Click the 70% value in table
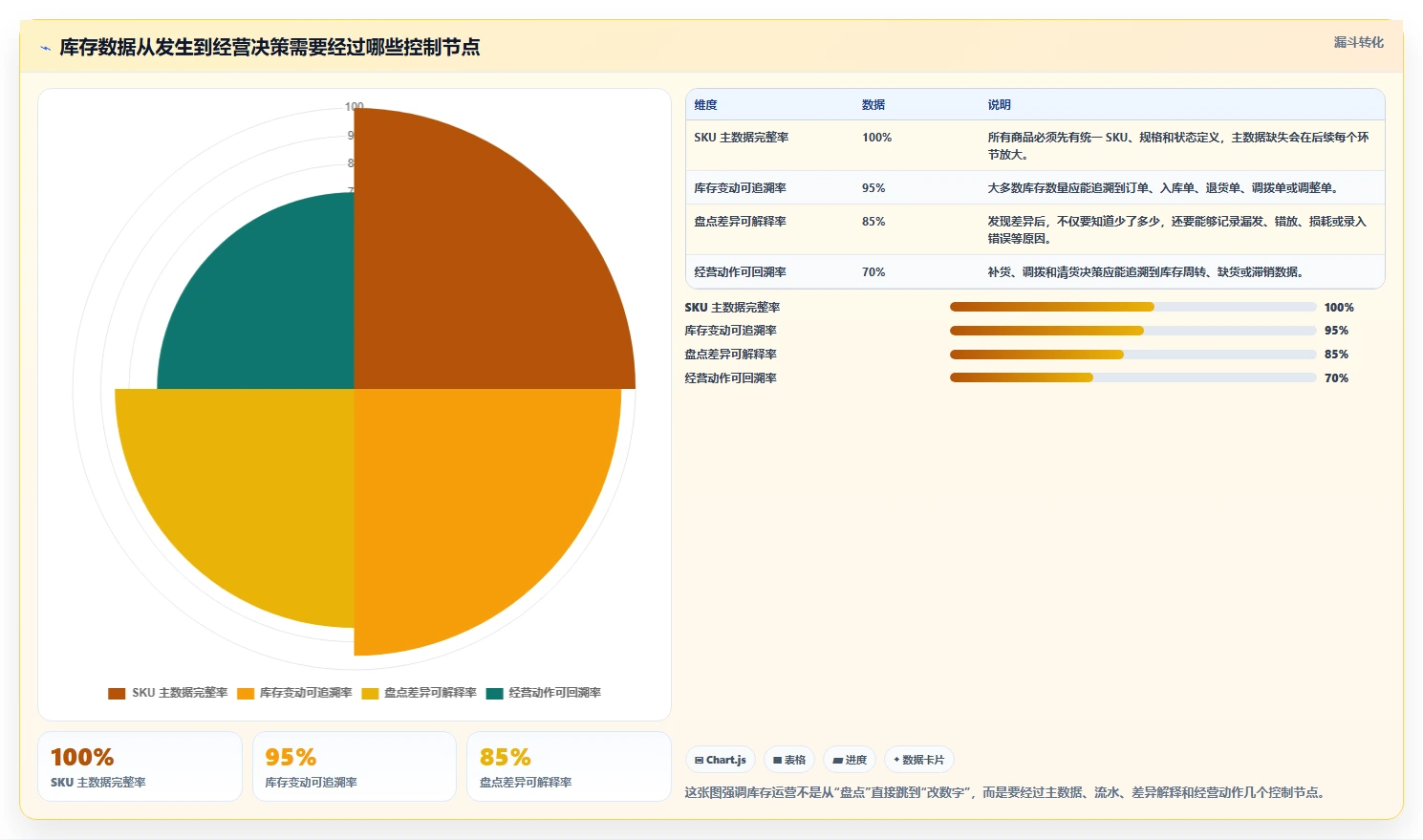This screenshot has height=840, width=1423. [873, 272]
